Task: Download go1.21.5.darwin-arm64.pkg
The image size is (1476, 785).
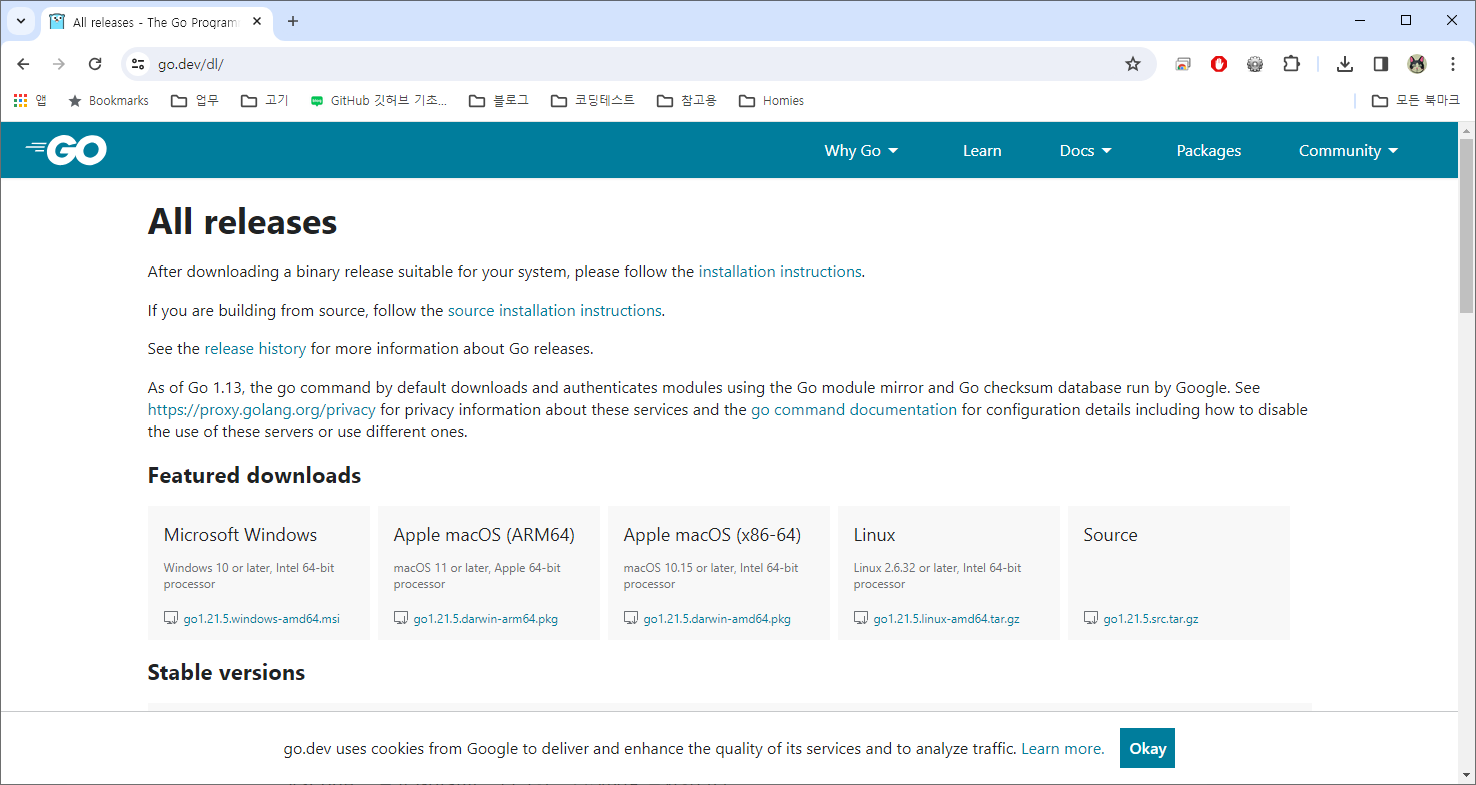Action: coord(476,619)
